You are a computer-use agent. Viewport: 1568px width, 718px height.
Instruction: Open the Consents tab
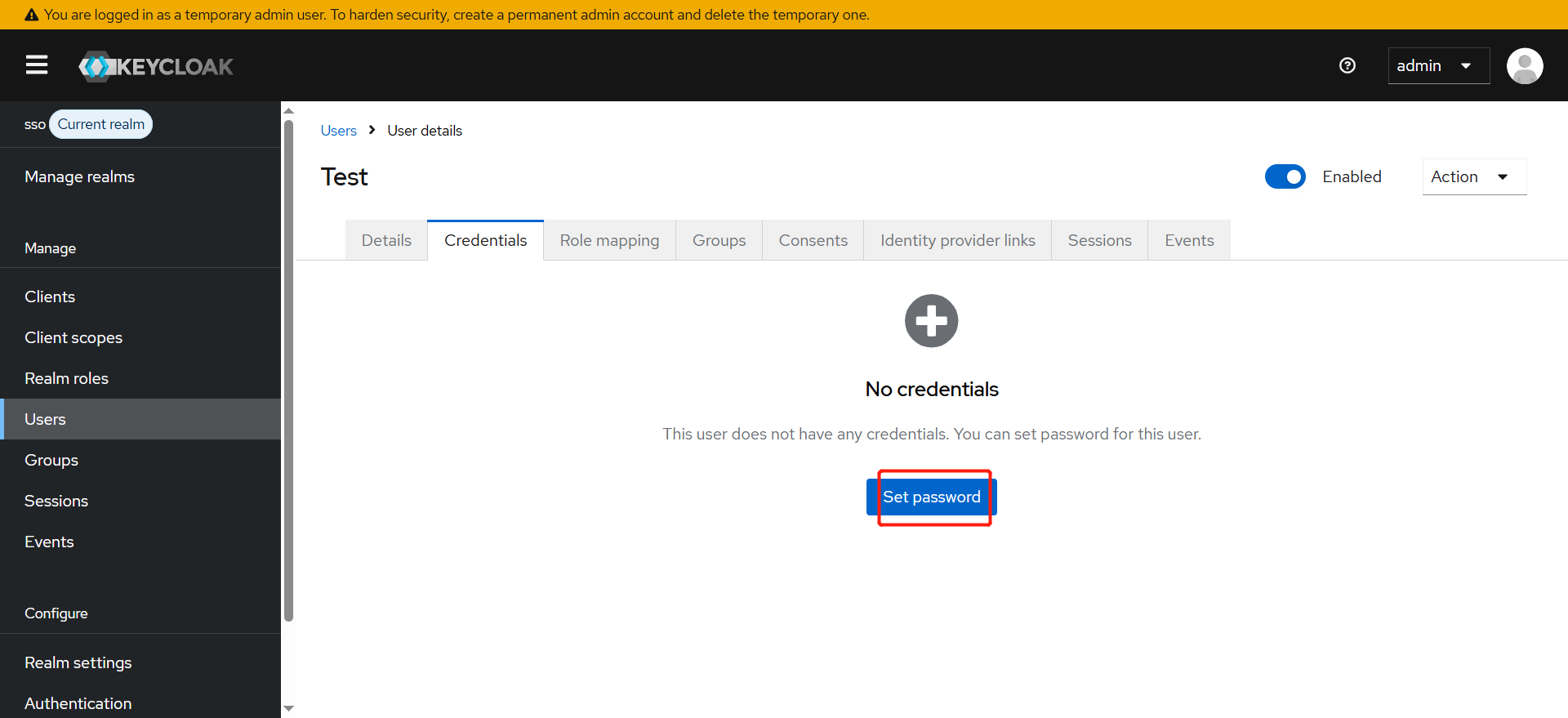(813, 240)
